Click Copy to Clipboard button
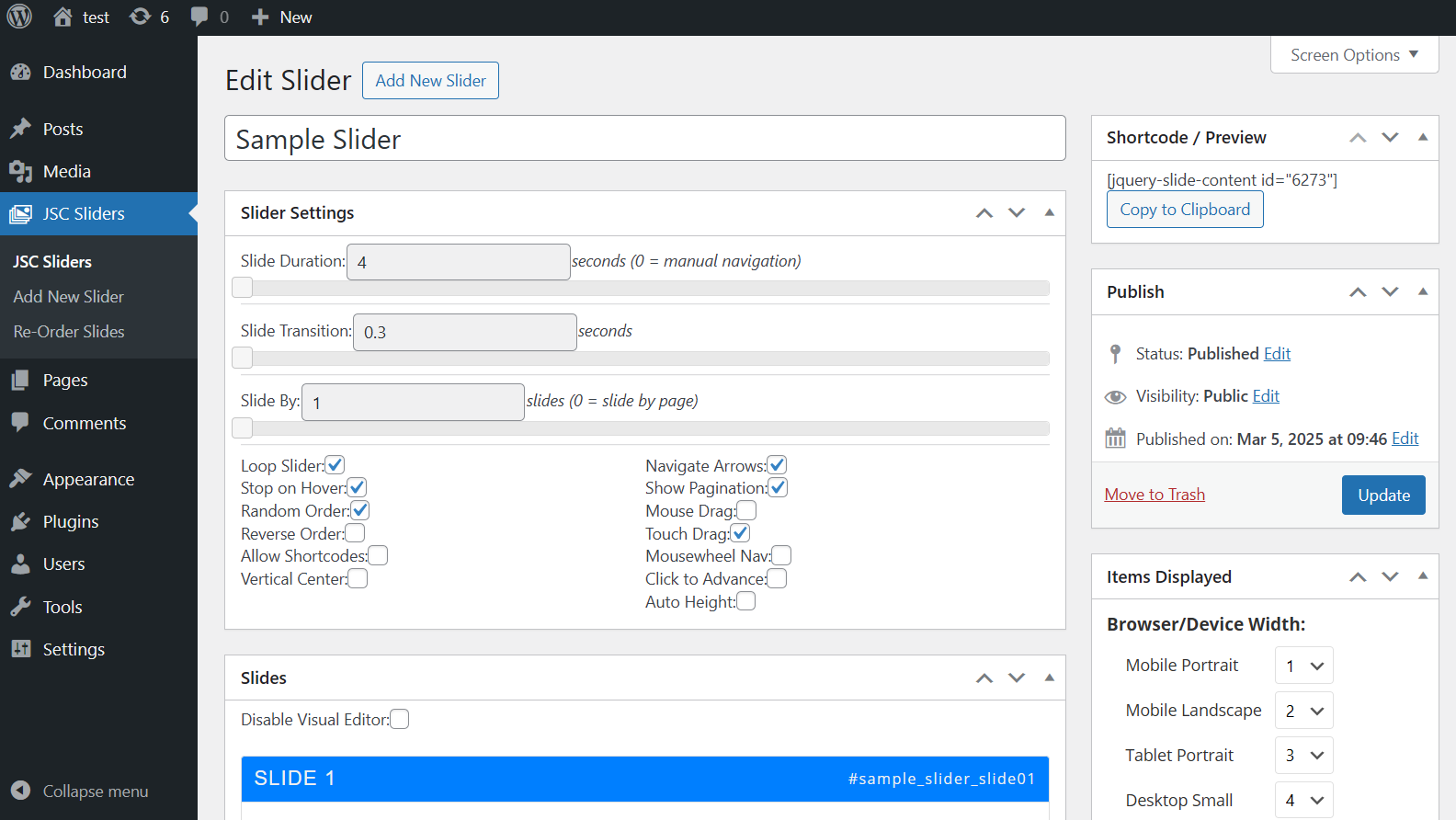Image resolution: width=1456 pixels, height=820 pixels. tap(1185, 210)
